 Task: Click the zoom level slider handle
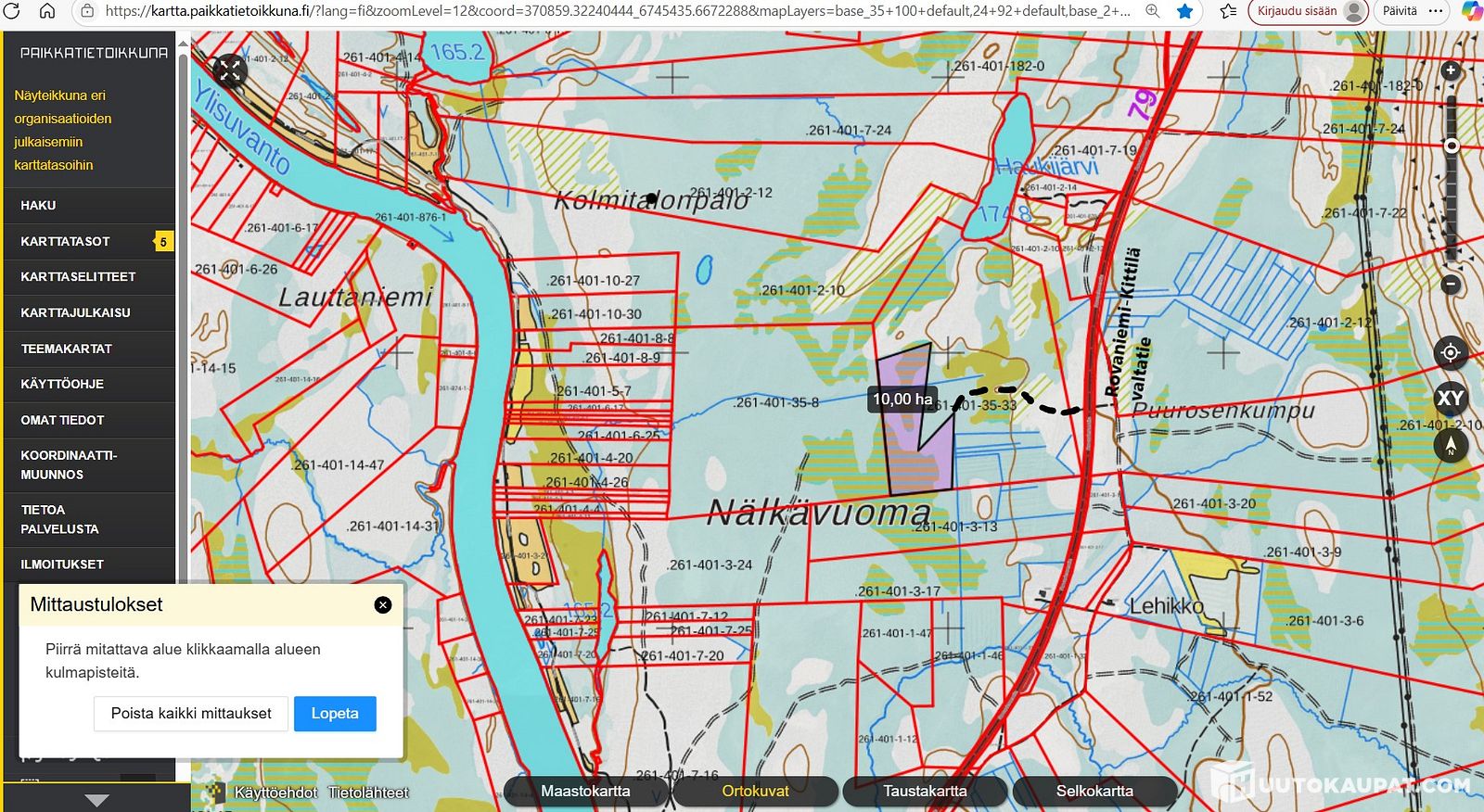click(x=1452, y=146)
